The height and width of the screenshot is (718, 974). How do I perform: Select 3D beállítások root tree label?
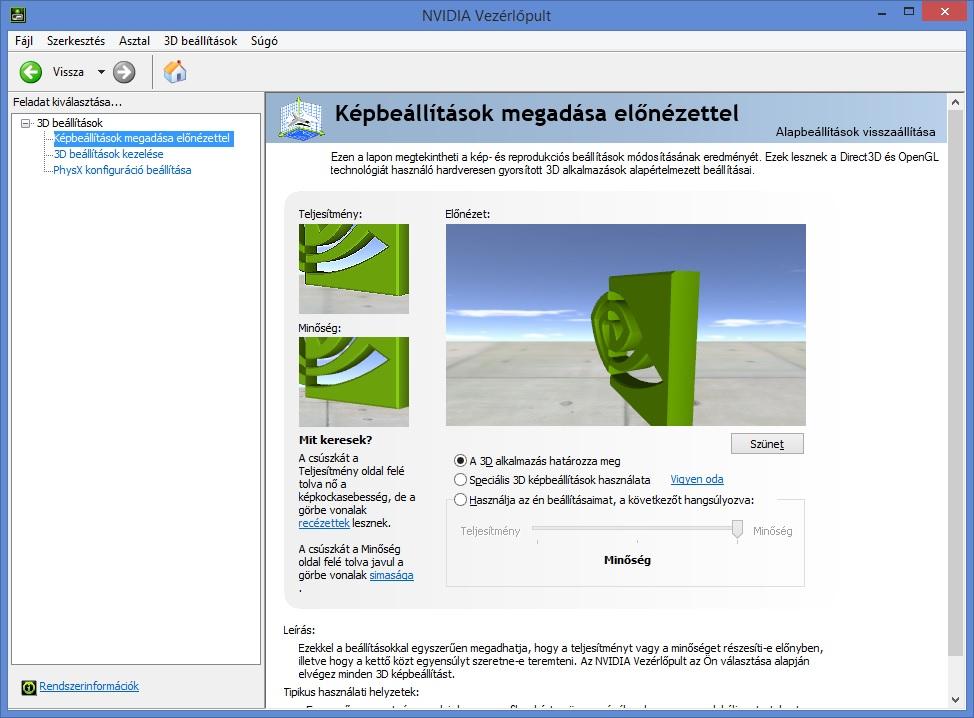[x=70, y=123]
